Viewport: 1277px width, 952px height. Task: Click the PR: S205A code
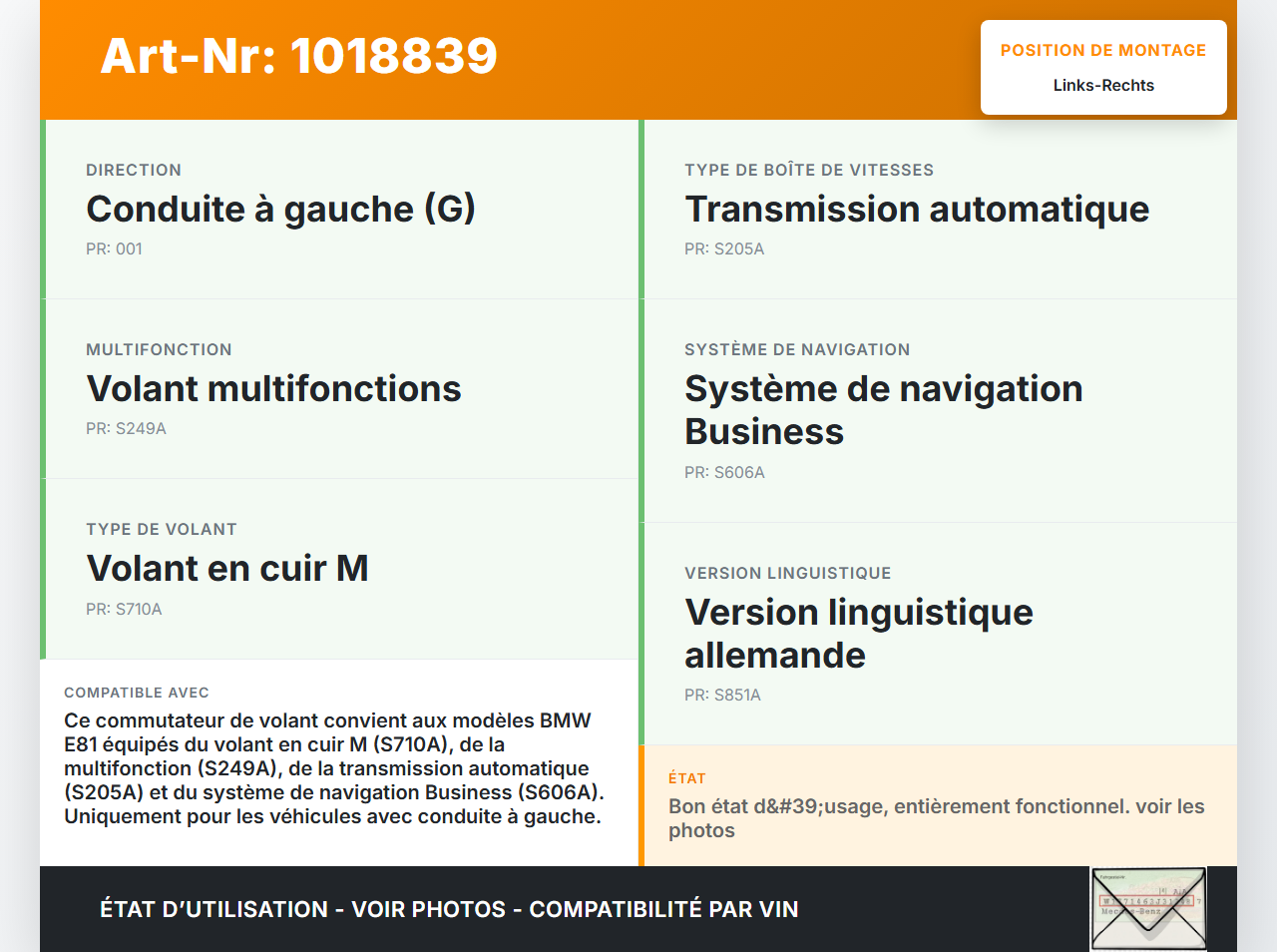723,248
